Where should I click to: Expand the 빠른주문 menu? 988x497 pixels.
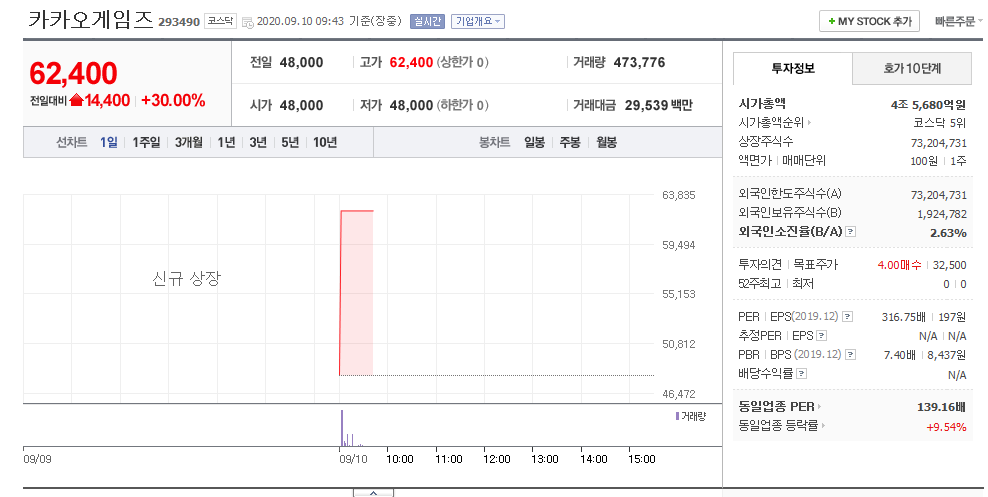coord(958,21)
